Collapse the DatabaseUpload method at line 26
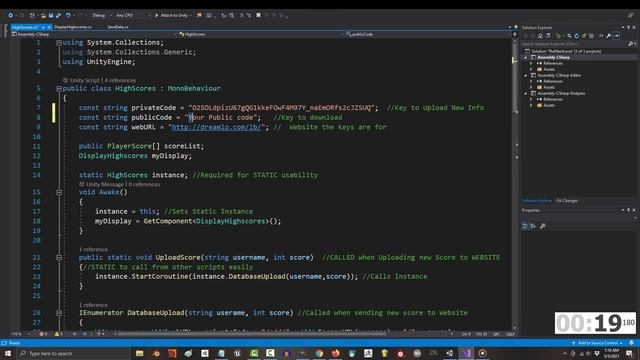The height and width of the screenshot is (360, 640). coord(59,313)
